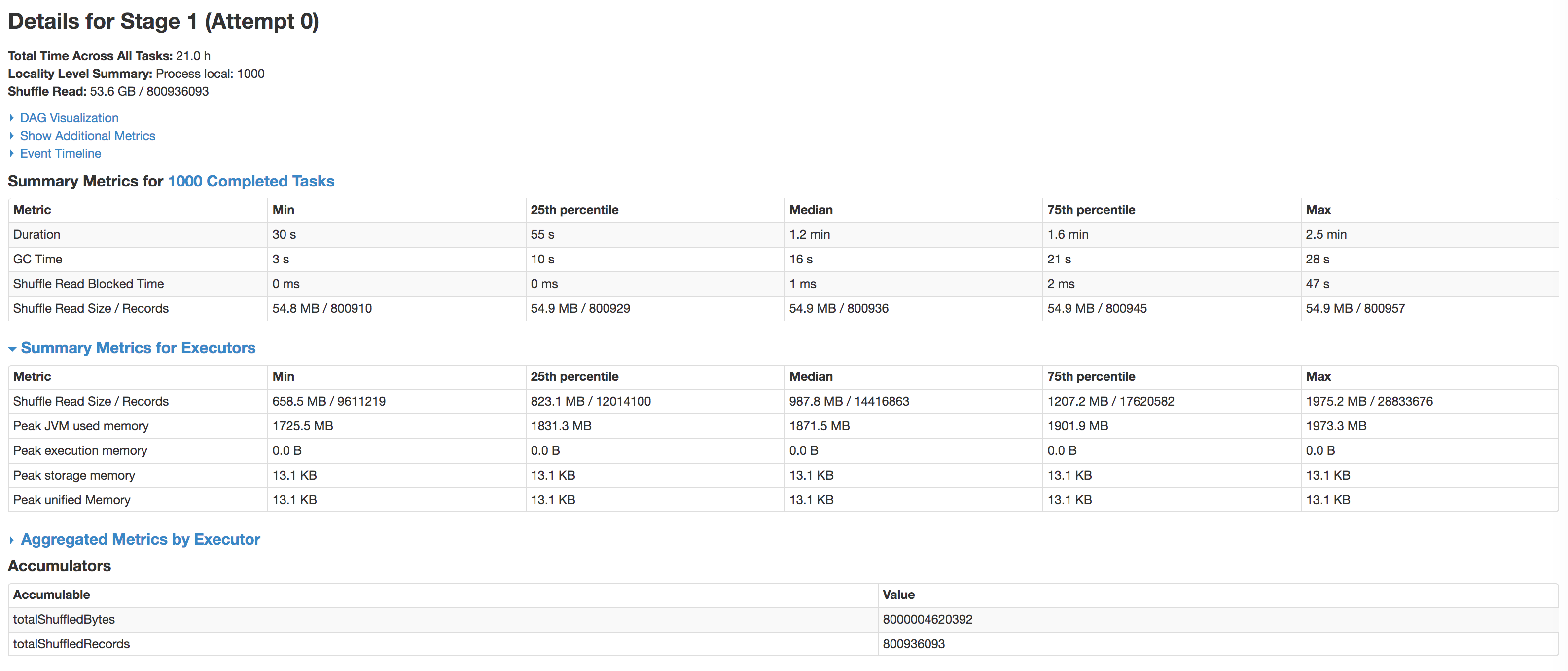Click the Shuffle Read Blocked Time row
The image size is (1568, 671).
point(88,284)
